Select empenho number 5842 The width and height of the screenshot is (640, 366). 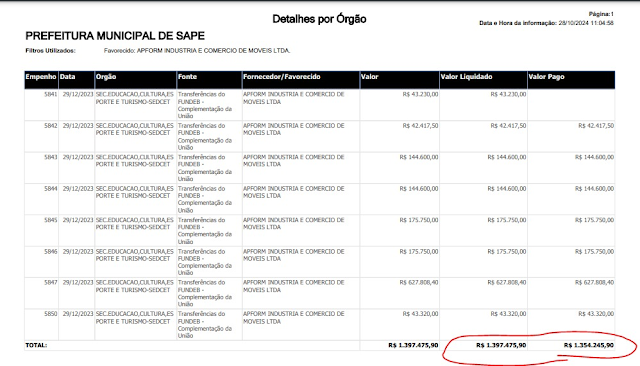click(51, 126)
